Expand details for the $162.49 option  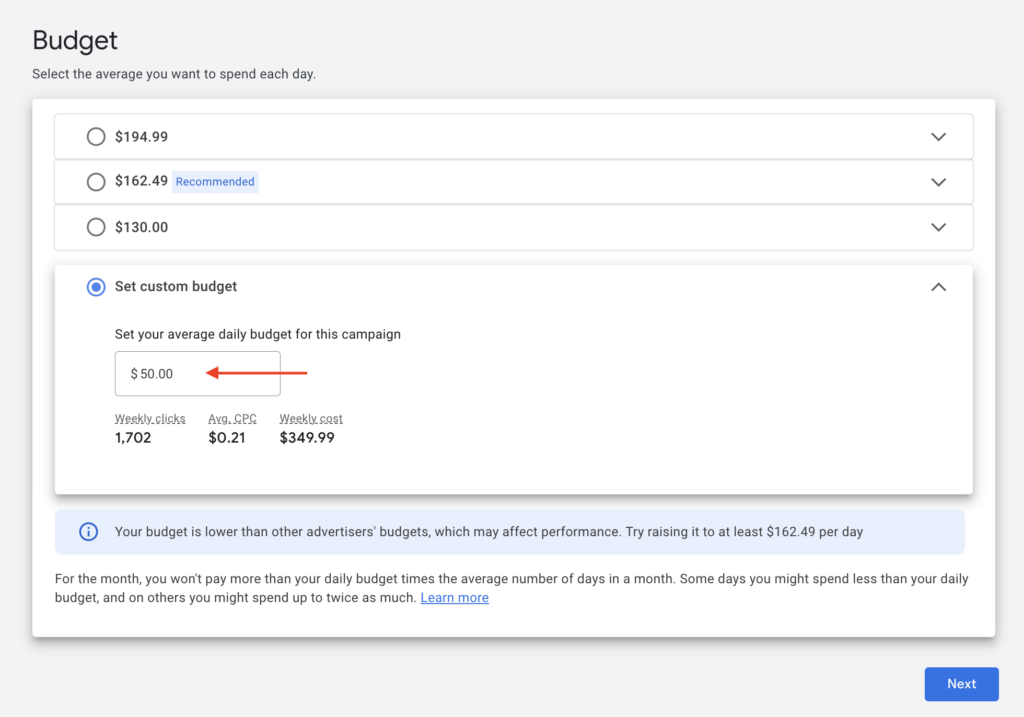[938, 182]
